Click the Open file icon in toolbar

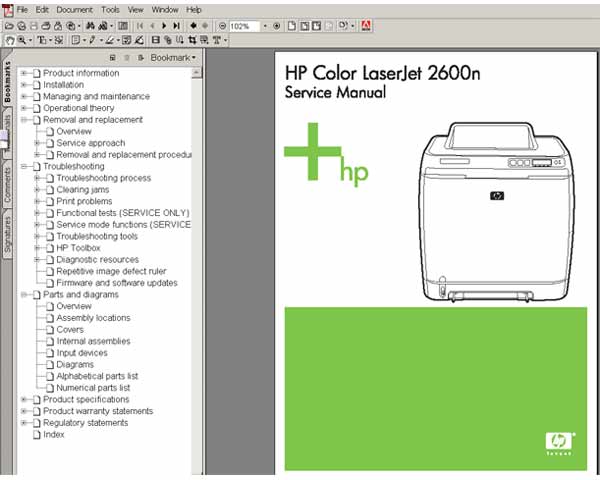tap(9, 26)
